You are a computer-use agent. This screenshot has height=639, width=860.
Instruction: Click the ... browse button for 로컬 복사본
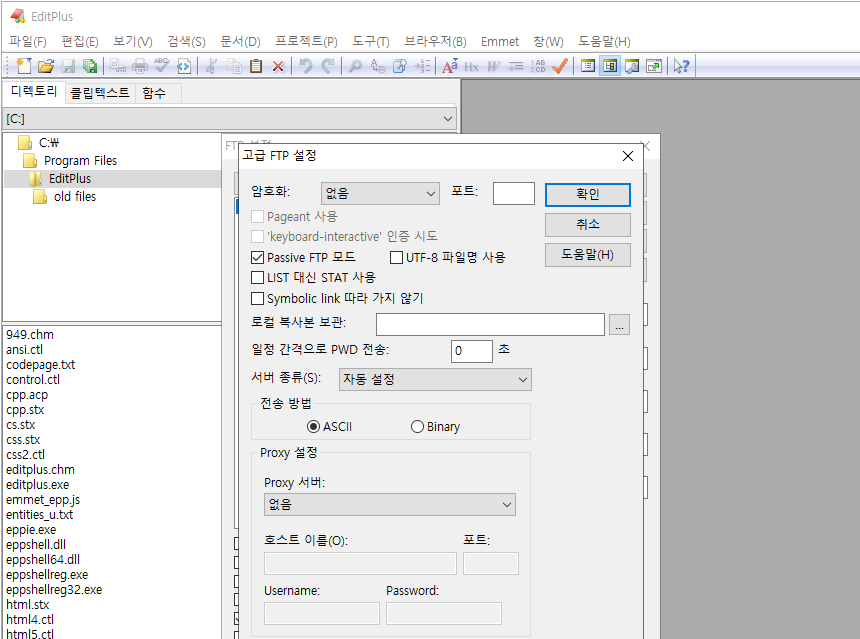619,325
